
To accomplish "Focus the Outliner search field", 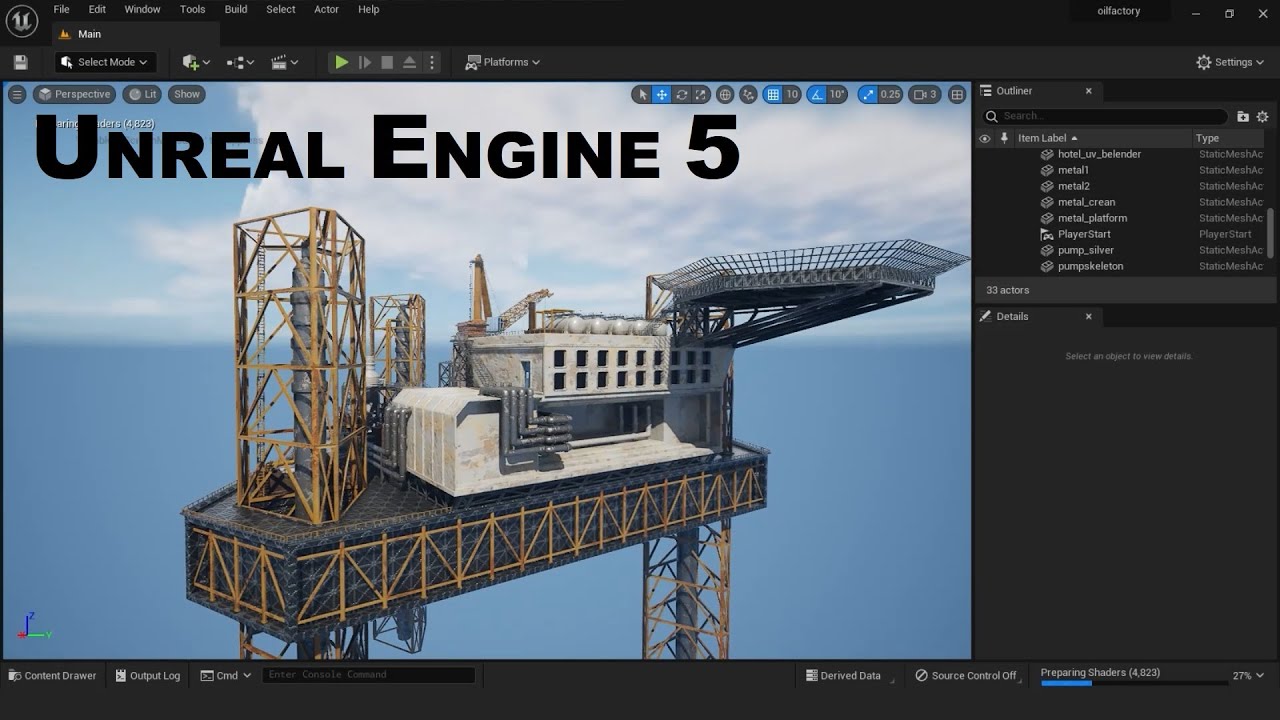I will [x=1104, y=116].
